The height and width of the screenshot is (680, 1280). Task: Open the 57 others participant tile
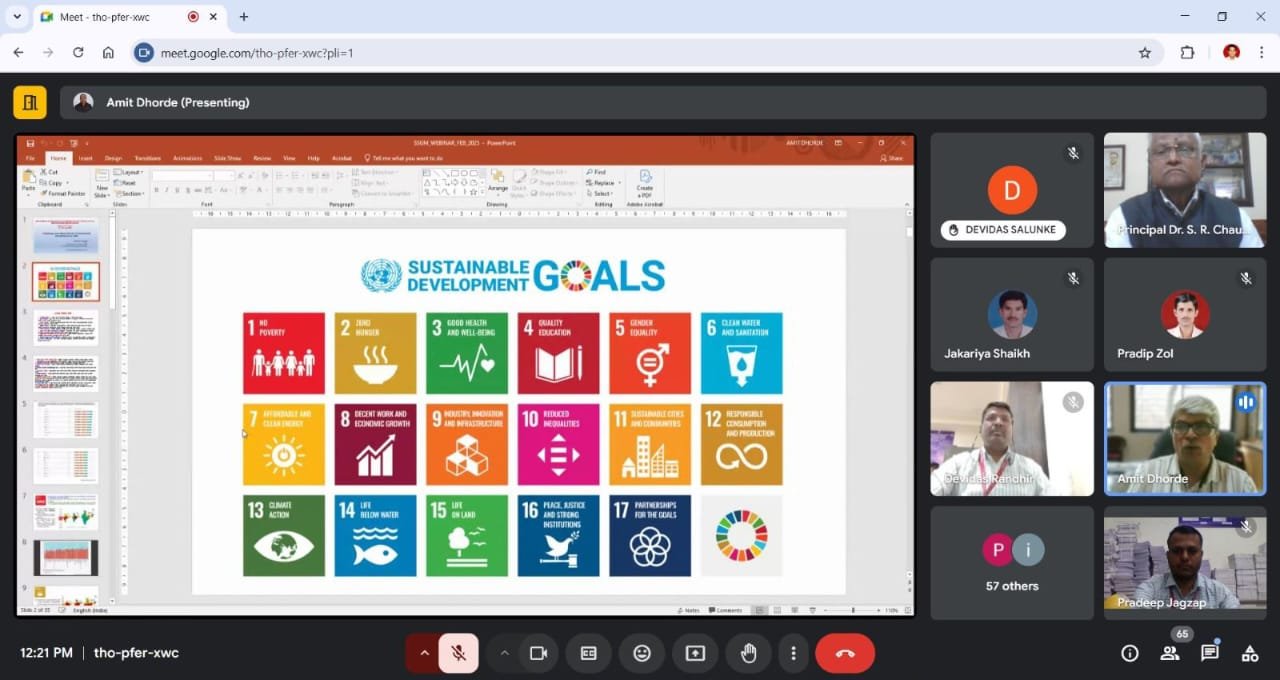coord(1012,563)
